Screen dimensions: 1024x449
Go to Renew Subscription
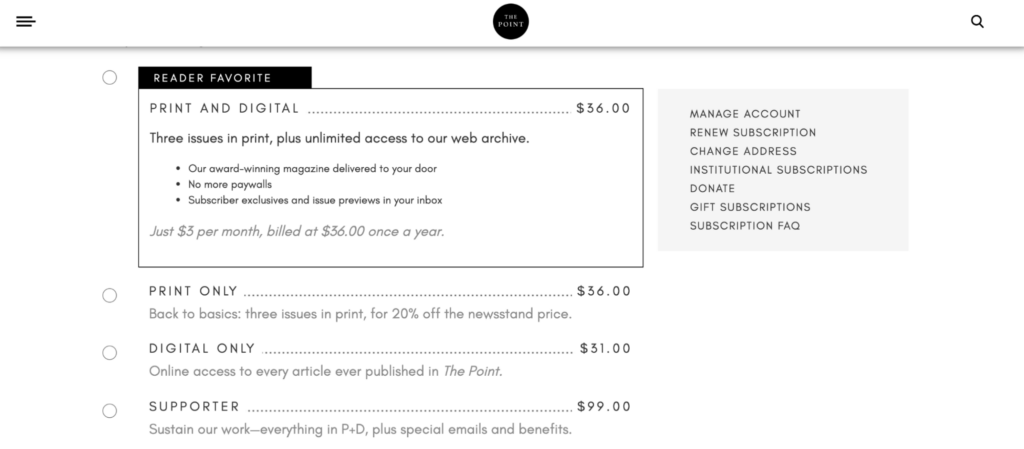point(753,132)
